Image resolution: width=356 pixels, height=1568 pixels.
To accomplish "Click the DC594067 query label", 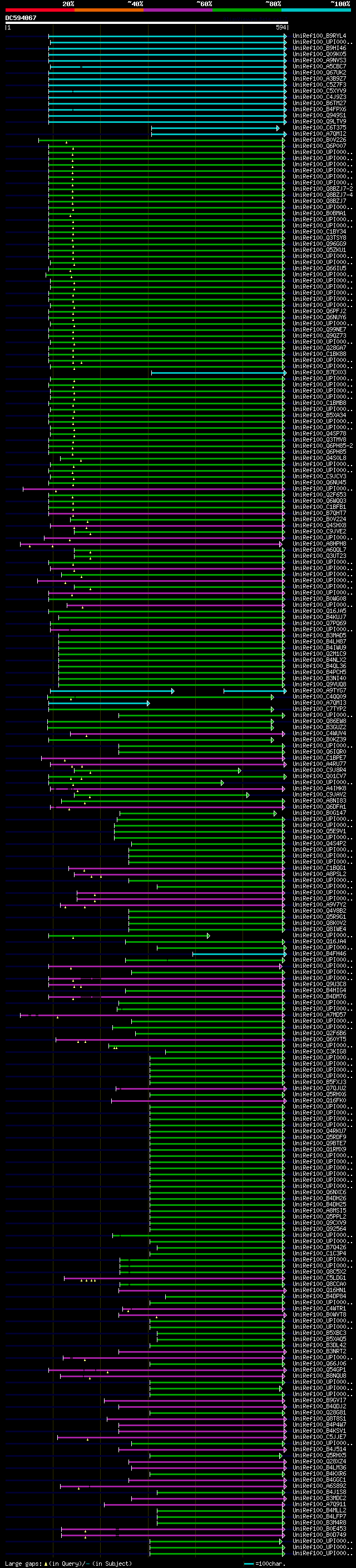I will click(21, 18).
